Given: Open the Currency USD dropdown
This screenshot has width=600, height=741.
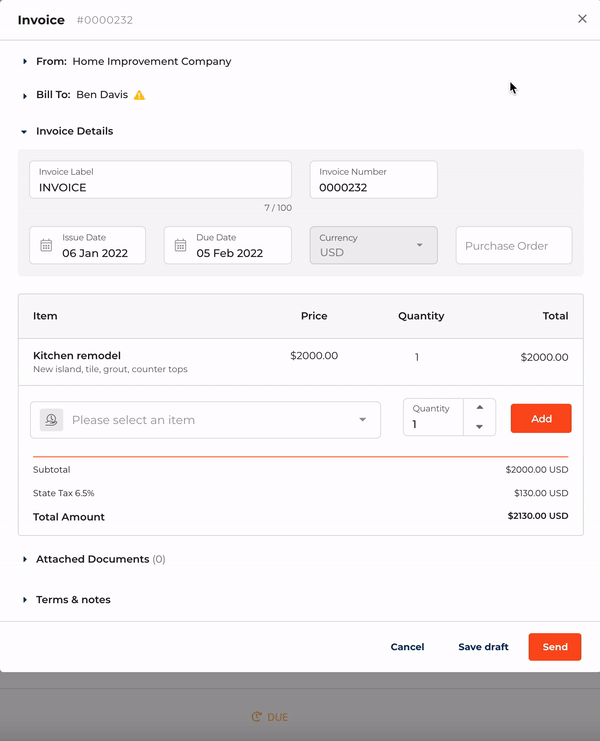Looking at the screenshot, I should click(x=373, y=245).
